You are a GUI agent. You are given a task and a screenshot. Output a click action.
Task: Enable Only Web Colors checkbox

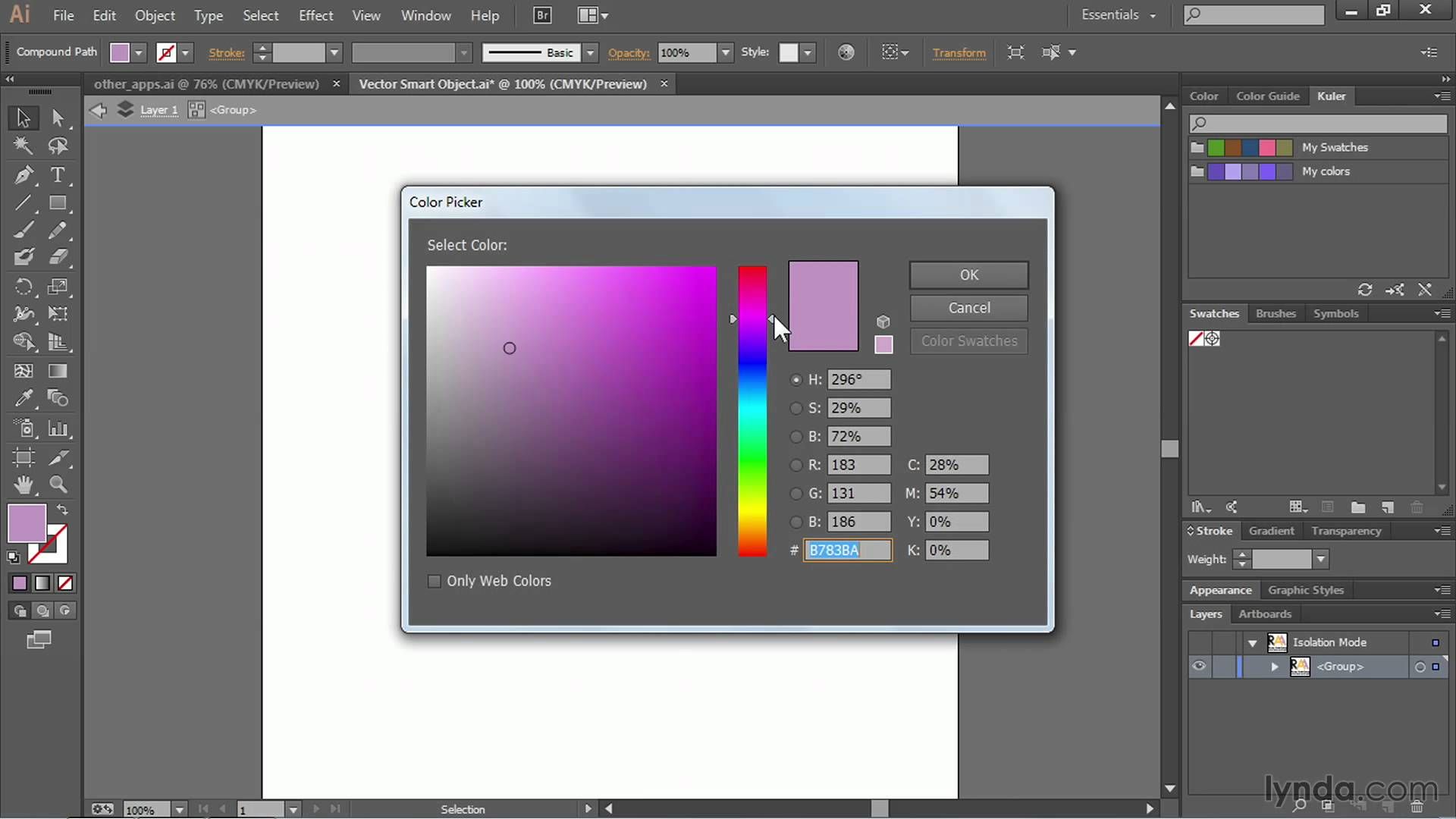point(435,582)
